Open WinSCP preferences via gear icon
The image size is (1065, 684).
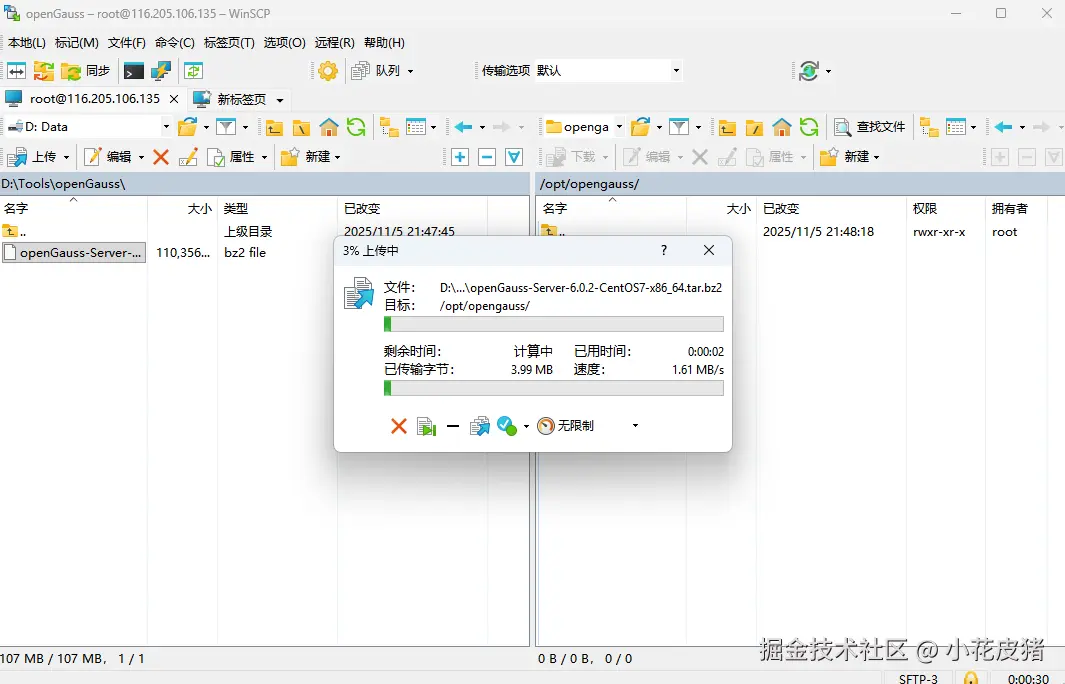330,70
